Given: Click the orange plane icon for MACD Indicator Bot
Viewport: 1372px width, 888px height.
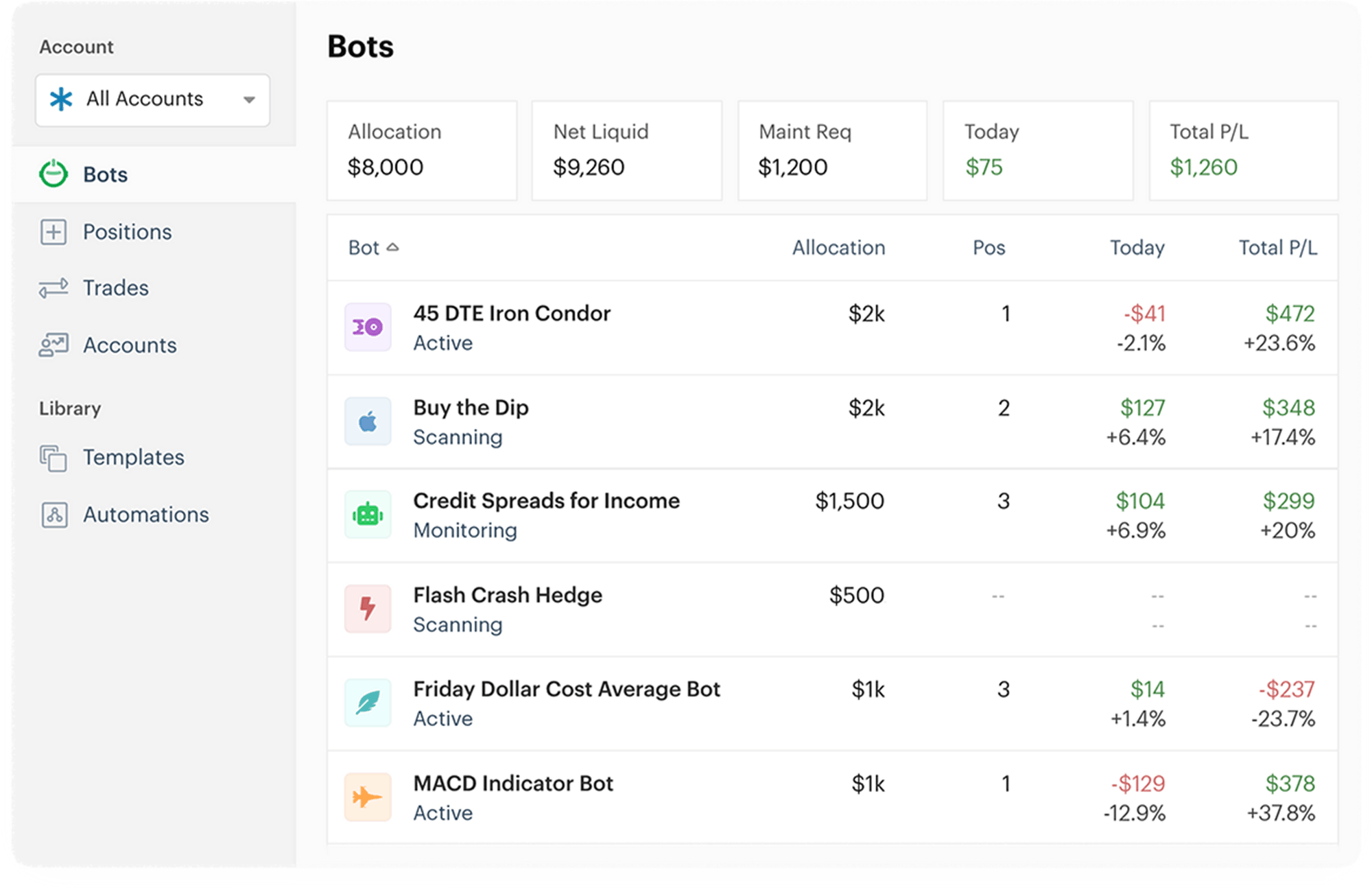Looking at the screenshot, I should (368, 797).
